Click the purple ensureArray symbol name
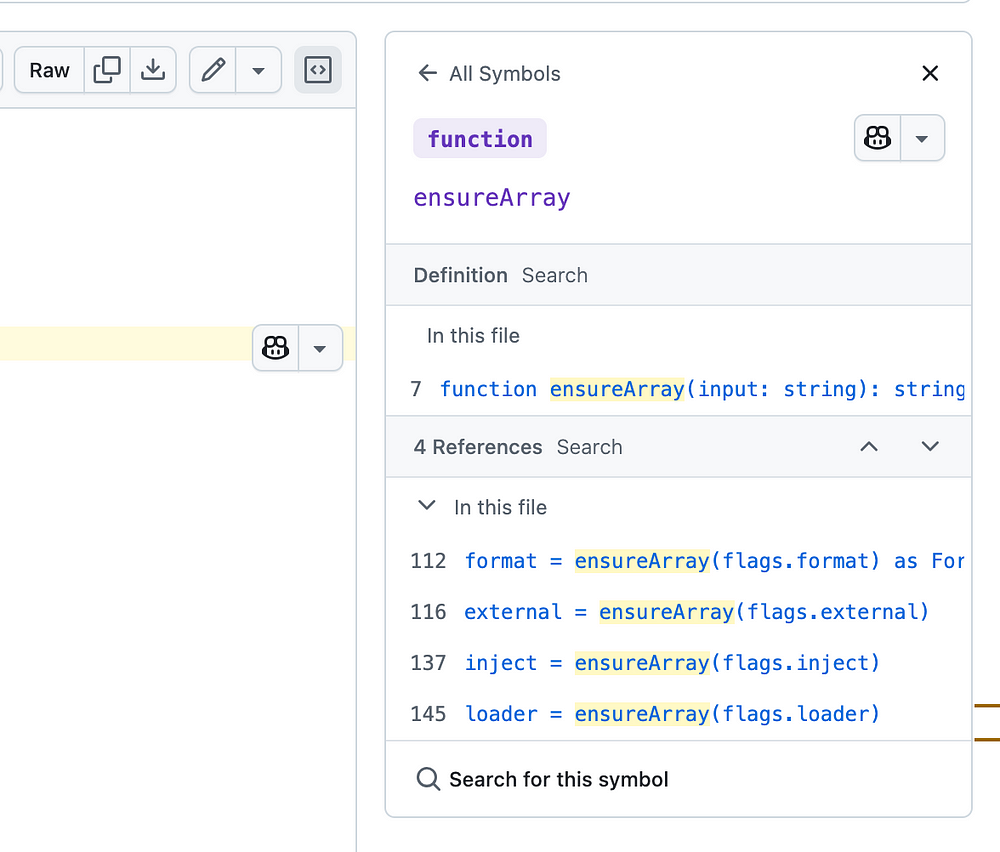This screenshot has height=852, width=1000. tap(492, 198)
